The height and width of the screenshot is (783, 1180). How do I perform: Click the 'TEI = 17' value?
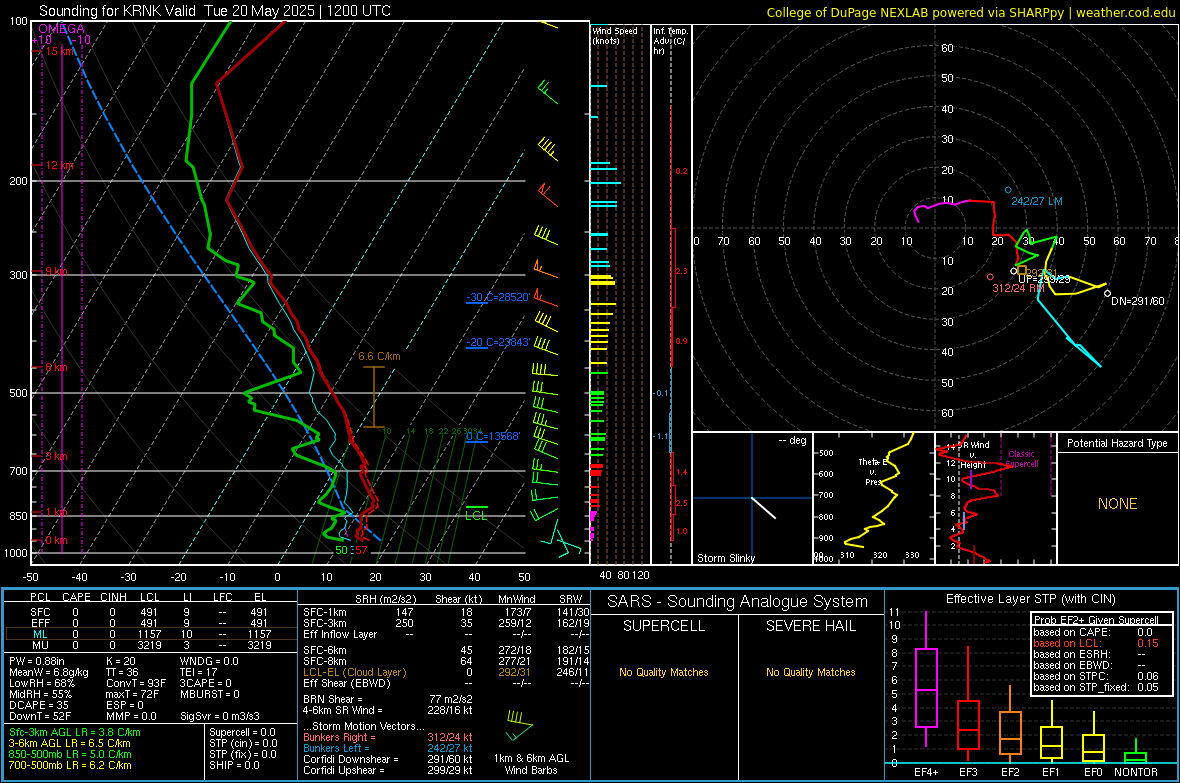199,672
